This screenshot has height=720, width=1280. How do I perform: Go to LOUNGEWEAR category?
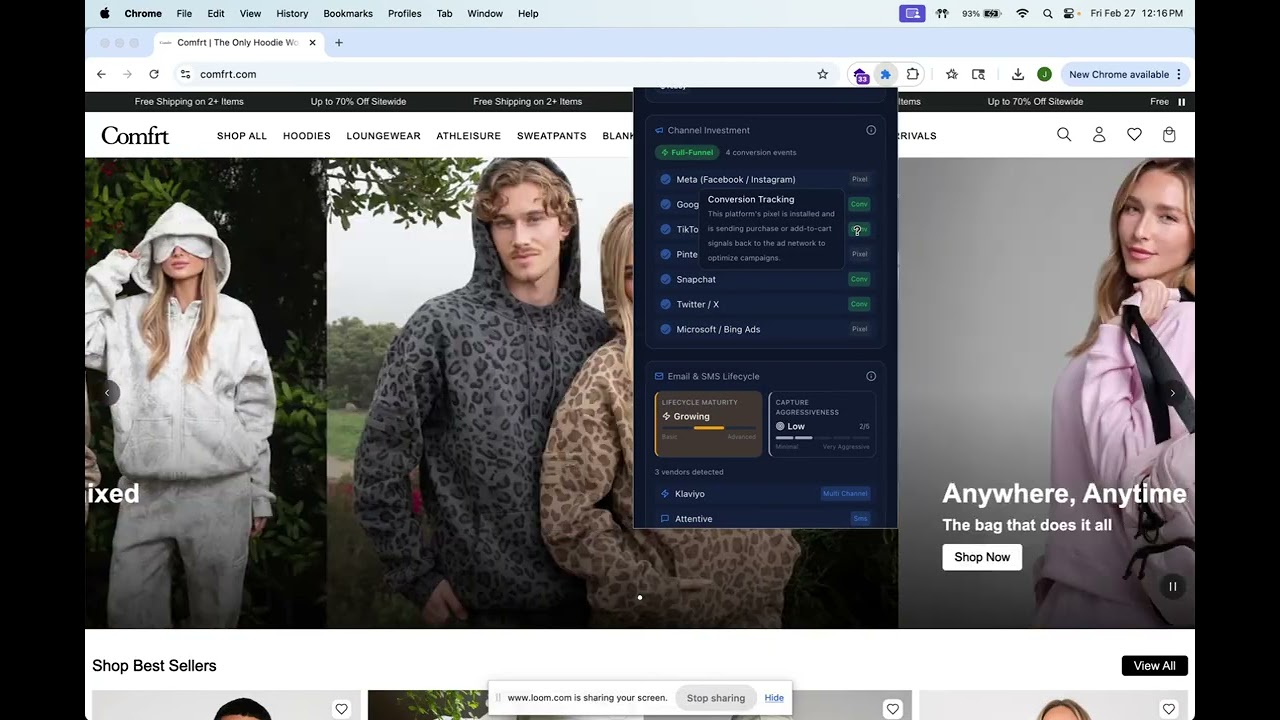(x=383, y=136)
